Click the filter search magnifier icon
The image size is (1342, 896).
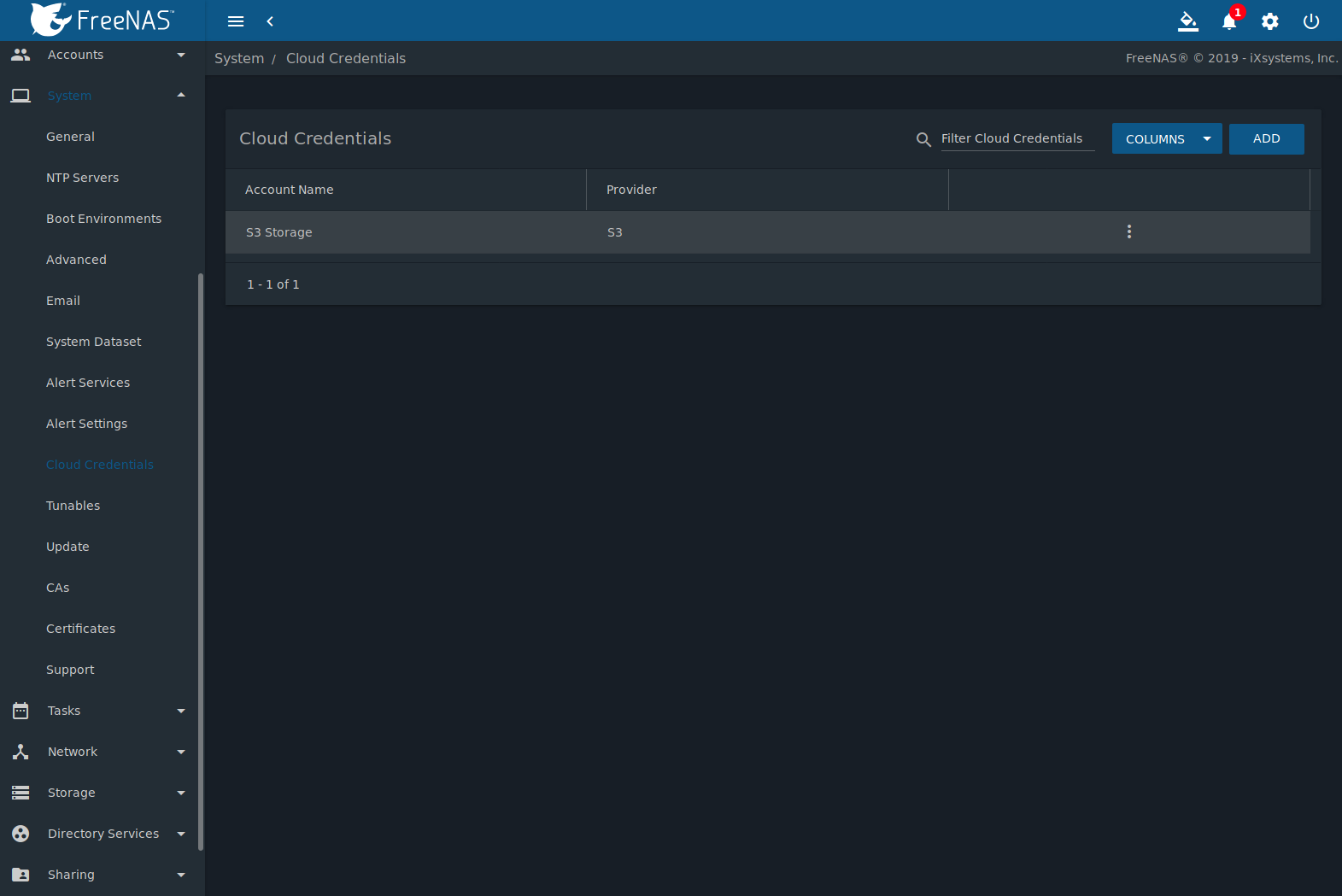(923, 139)
